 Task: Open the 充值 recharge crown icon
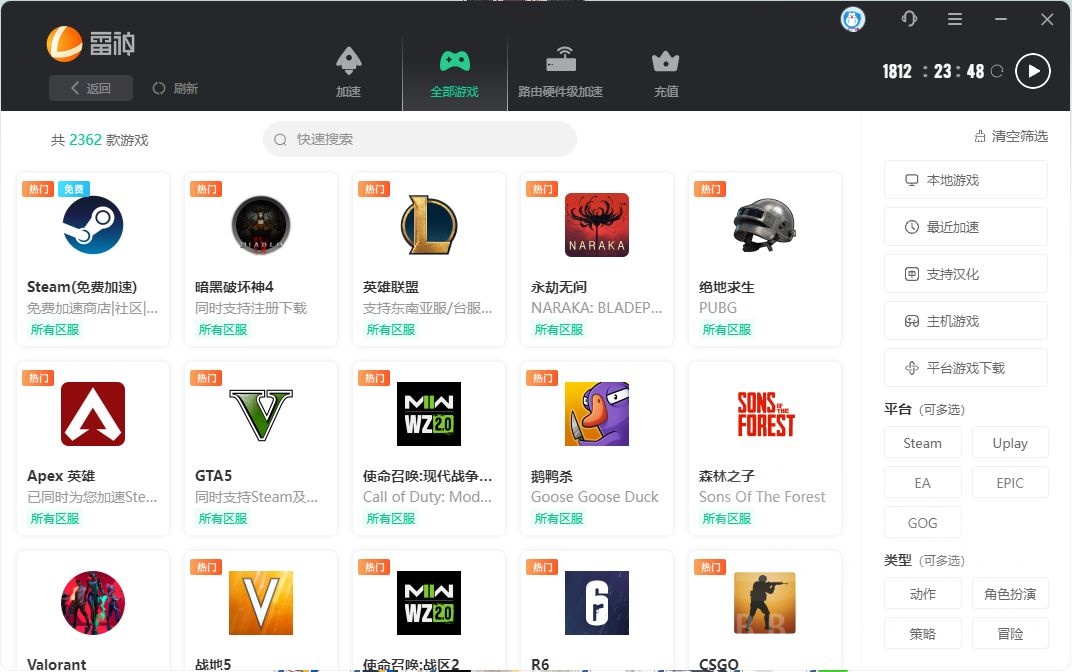(666, 68)
